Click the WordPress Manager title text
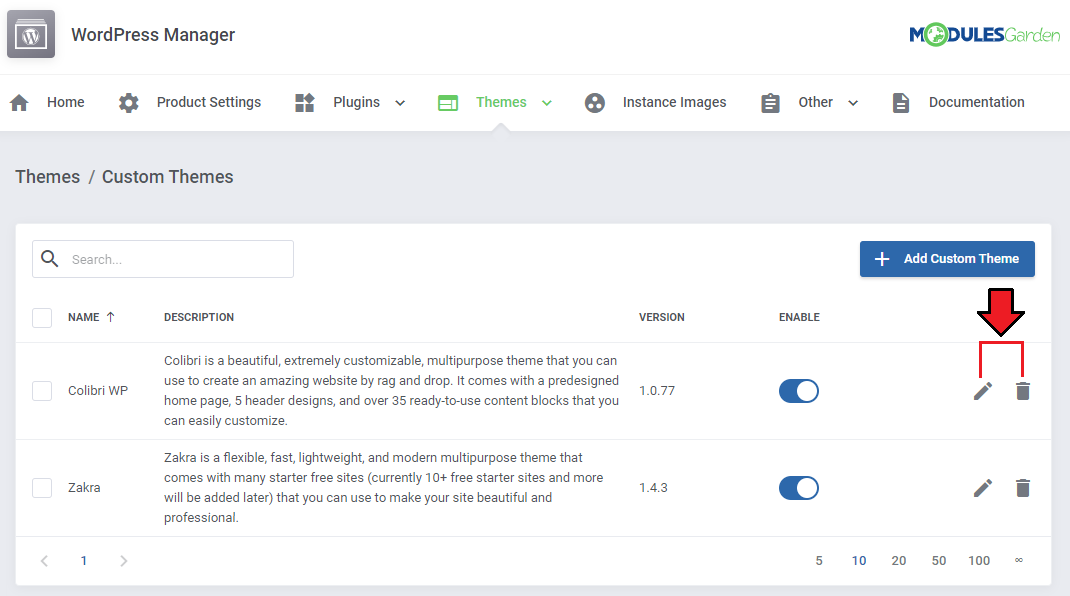 [153, 35]
